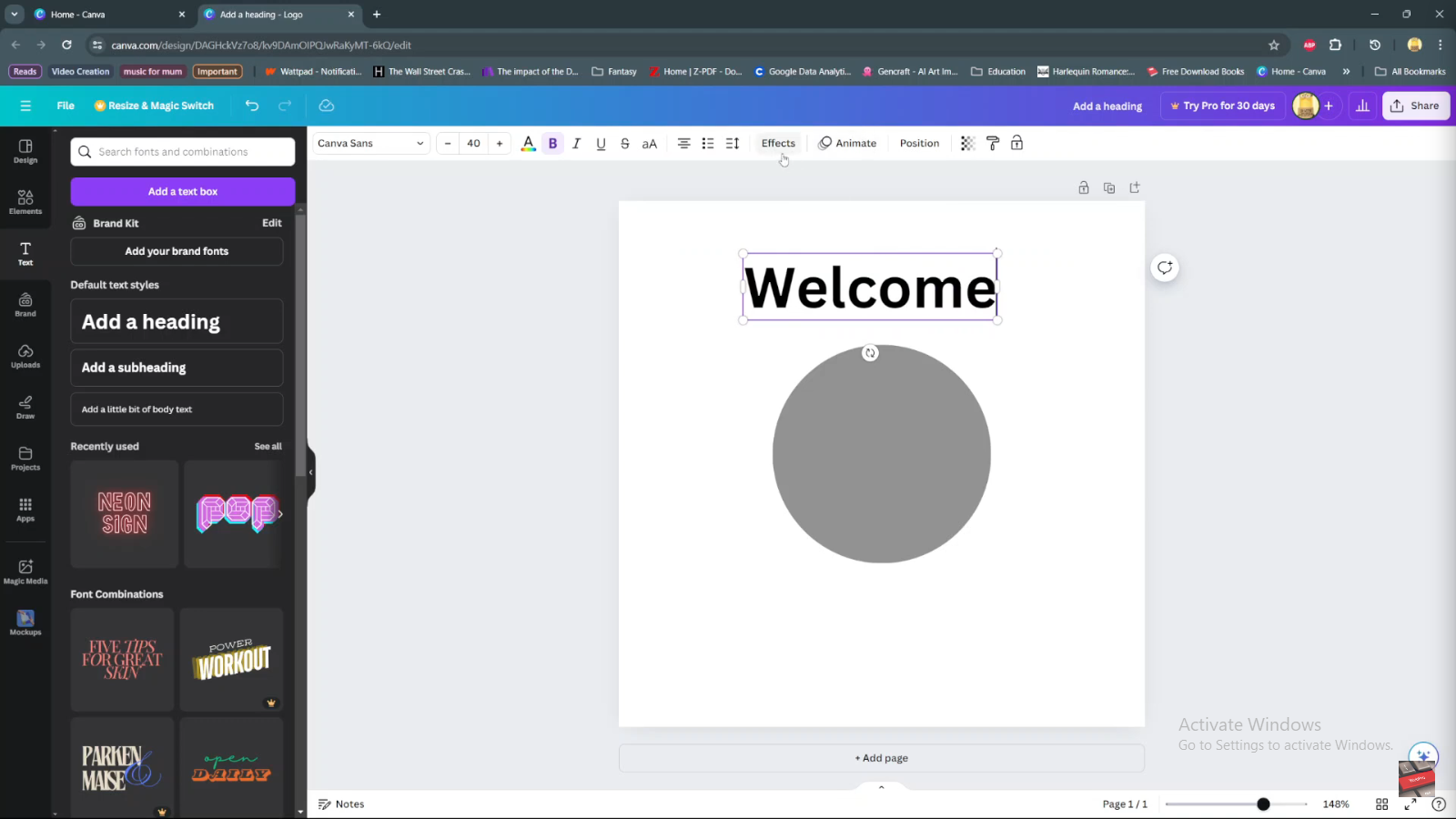See all recently used styles

[268, 447]
